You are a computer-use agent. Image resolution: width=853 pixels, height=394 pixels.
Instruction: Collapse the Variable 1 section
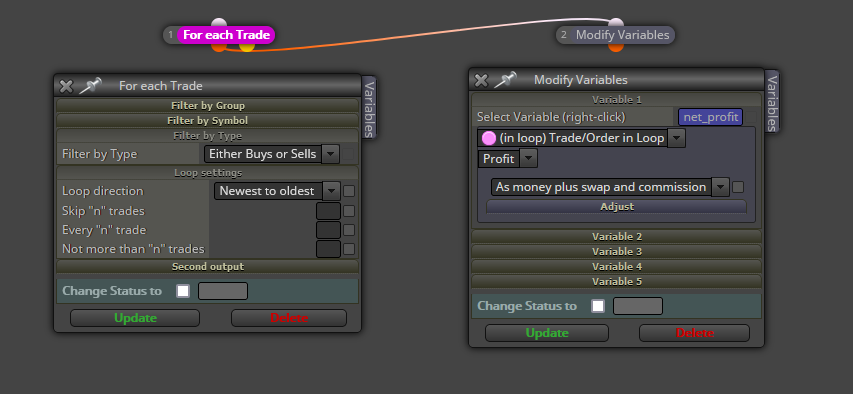coord(616,100)
